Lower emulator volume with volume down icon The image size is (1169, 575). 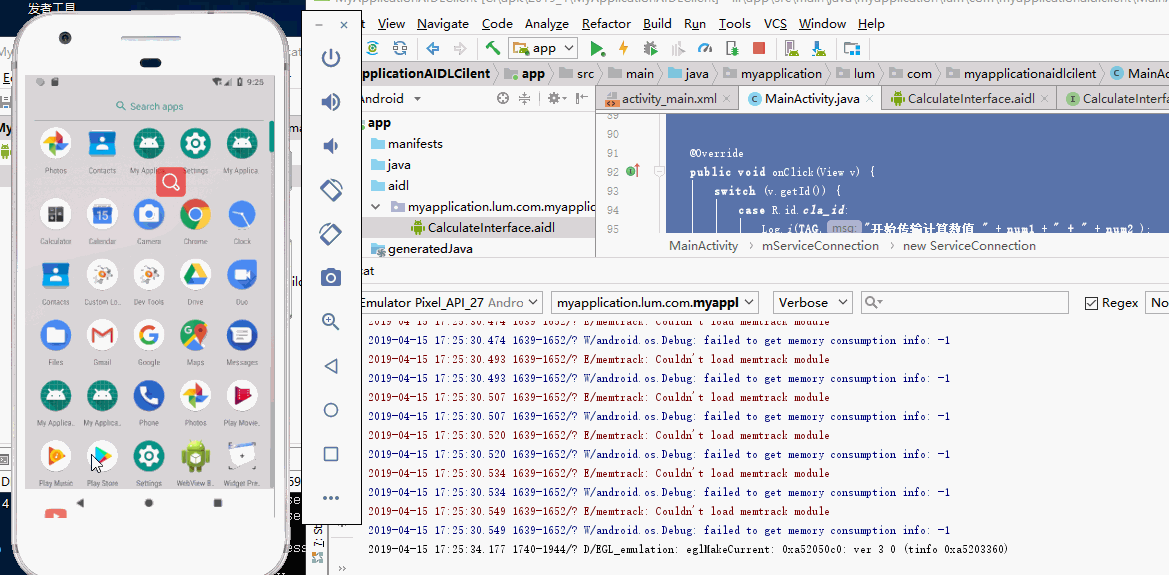tap(330, 146)
